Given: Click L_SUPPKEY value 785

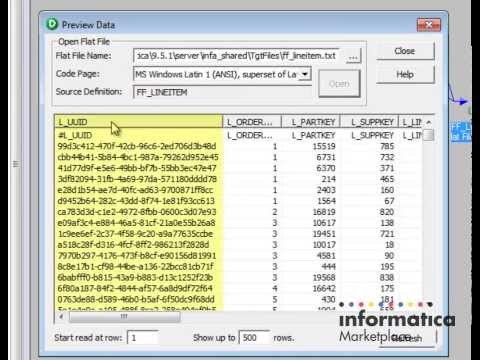Looking at the screenshot, I should 387,146.
